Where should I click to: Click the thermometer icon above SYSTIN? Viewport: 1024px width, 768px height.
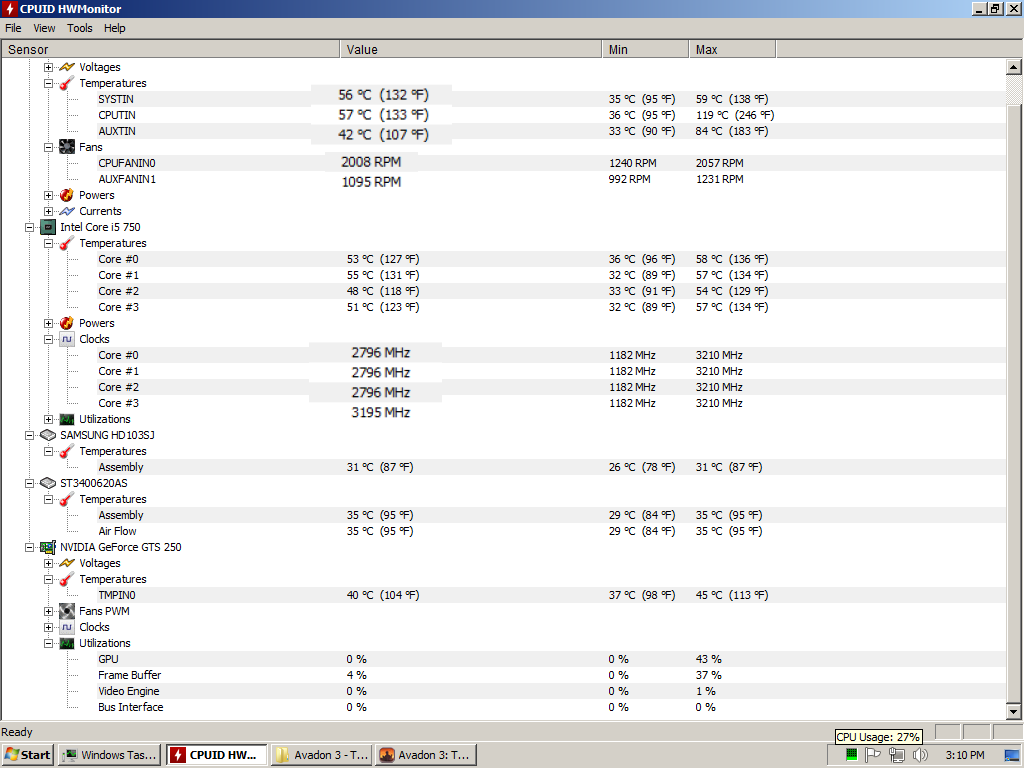[x=67, y=83]
